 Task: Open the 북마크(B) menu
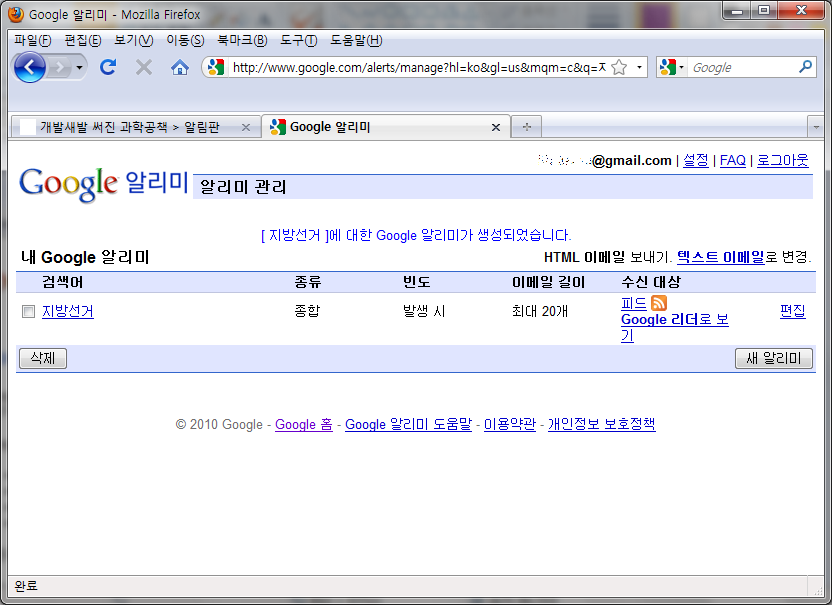click(x=242, y=40)
